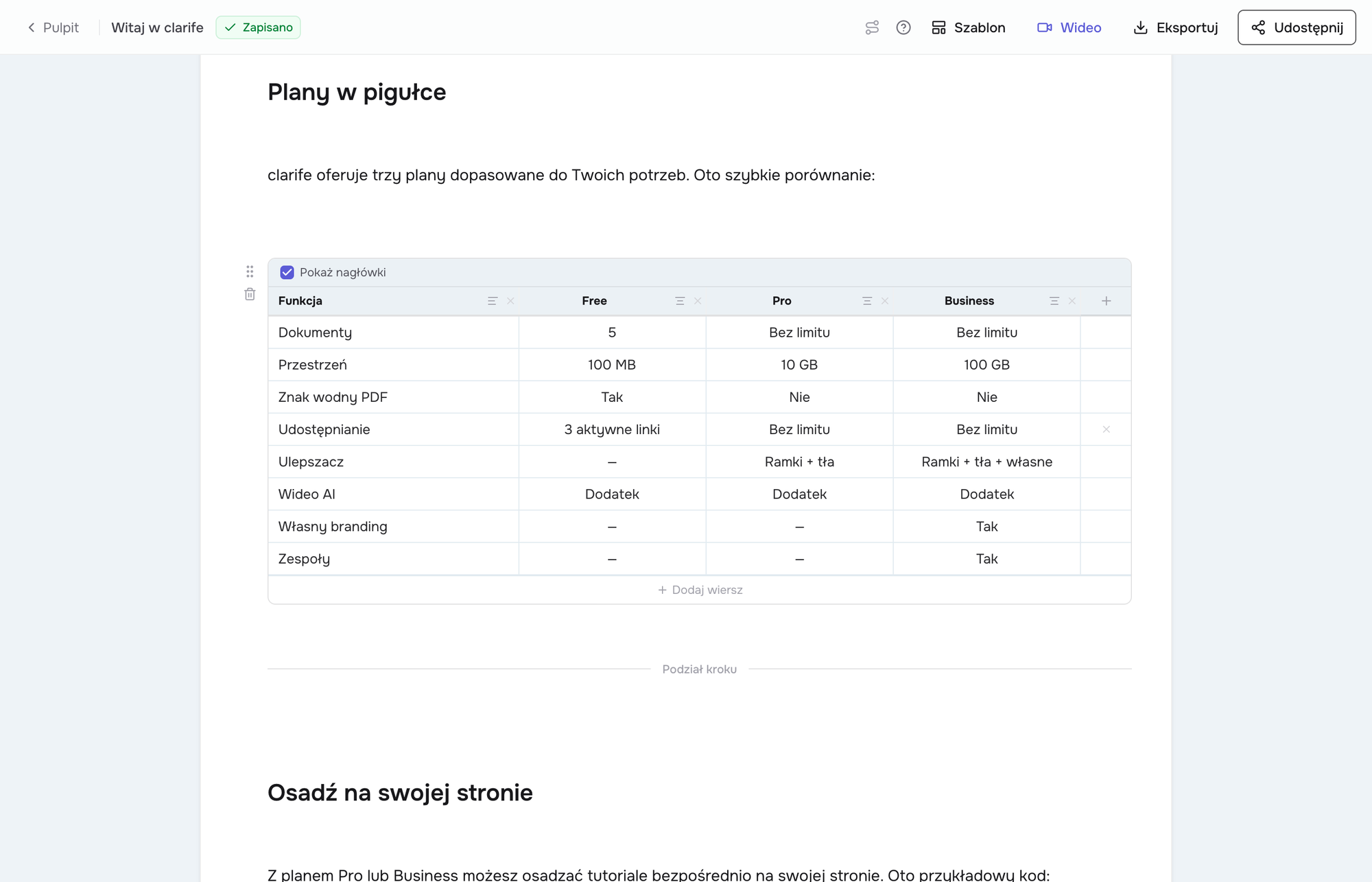This screenshot has width=1372, height=882.
Task: Uncheck the Pokaż nagłówki checkbox
Action: pos(287,272)
